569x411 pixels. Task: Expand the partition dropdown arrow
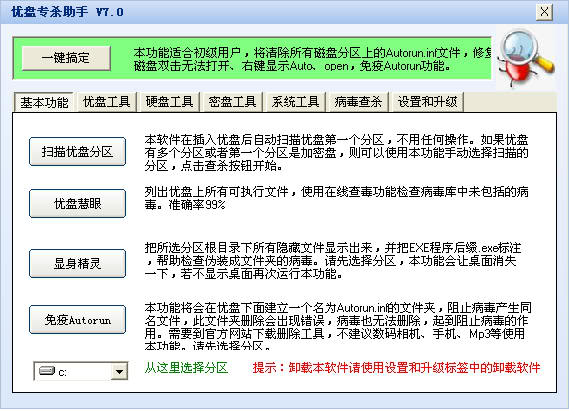pyautogui.click(x=119, y=371)
